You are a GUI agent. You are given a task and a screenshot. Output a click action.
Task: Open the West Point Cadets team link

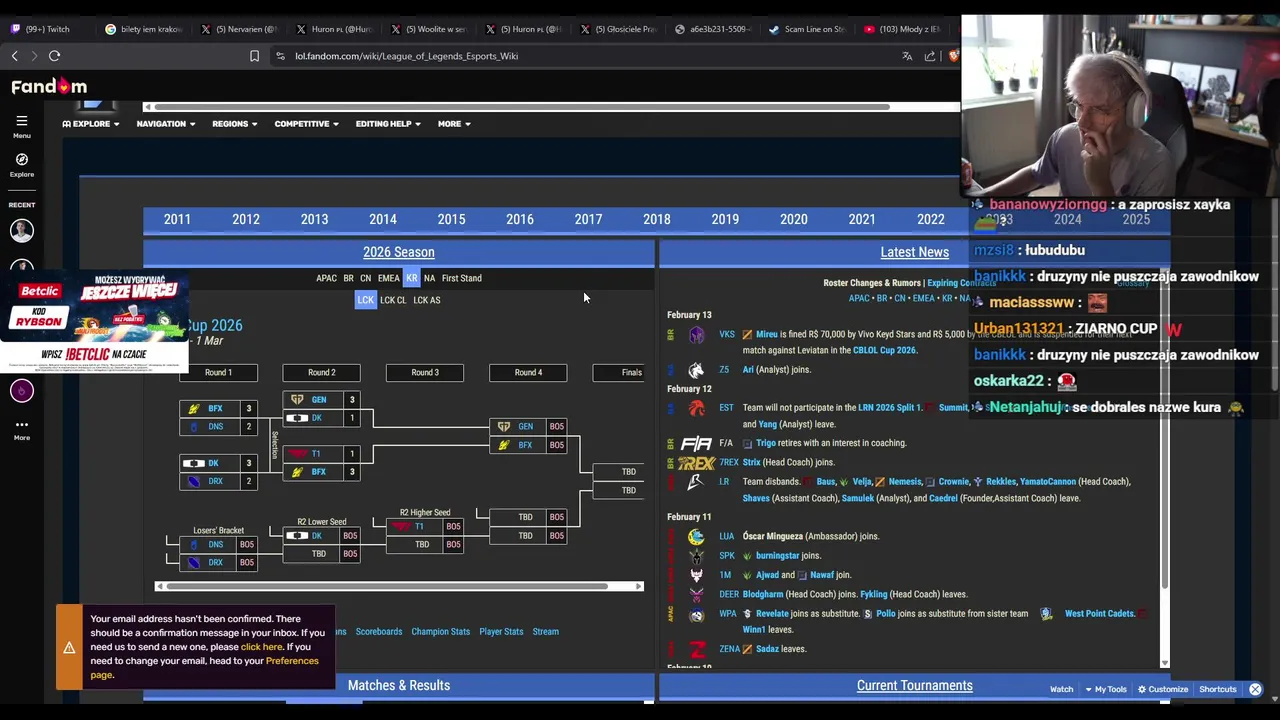point(1099,614)
